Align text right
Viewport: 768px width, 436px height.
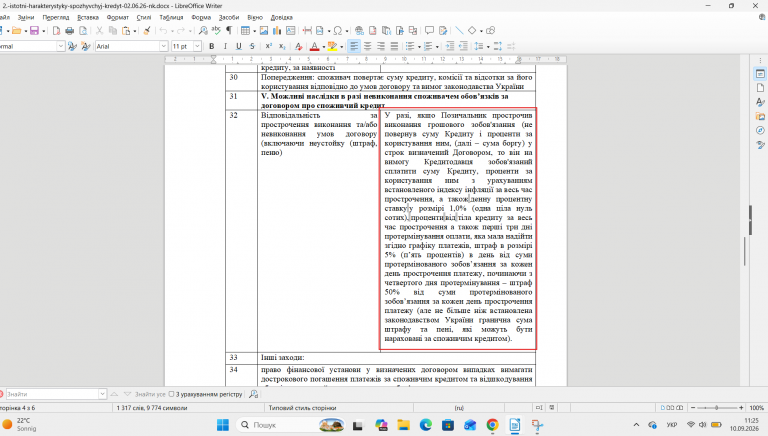(x=381, y=46)
